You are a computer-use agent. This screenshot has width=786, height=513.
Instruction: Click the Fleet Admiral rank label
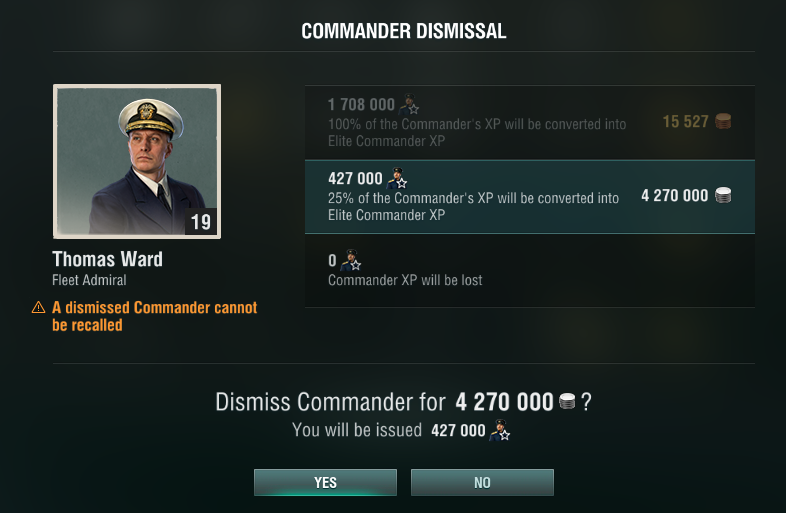point(89,280)
